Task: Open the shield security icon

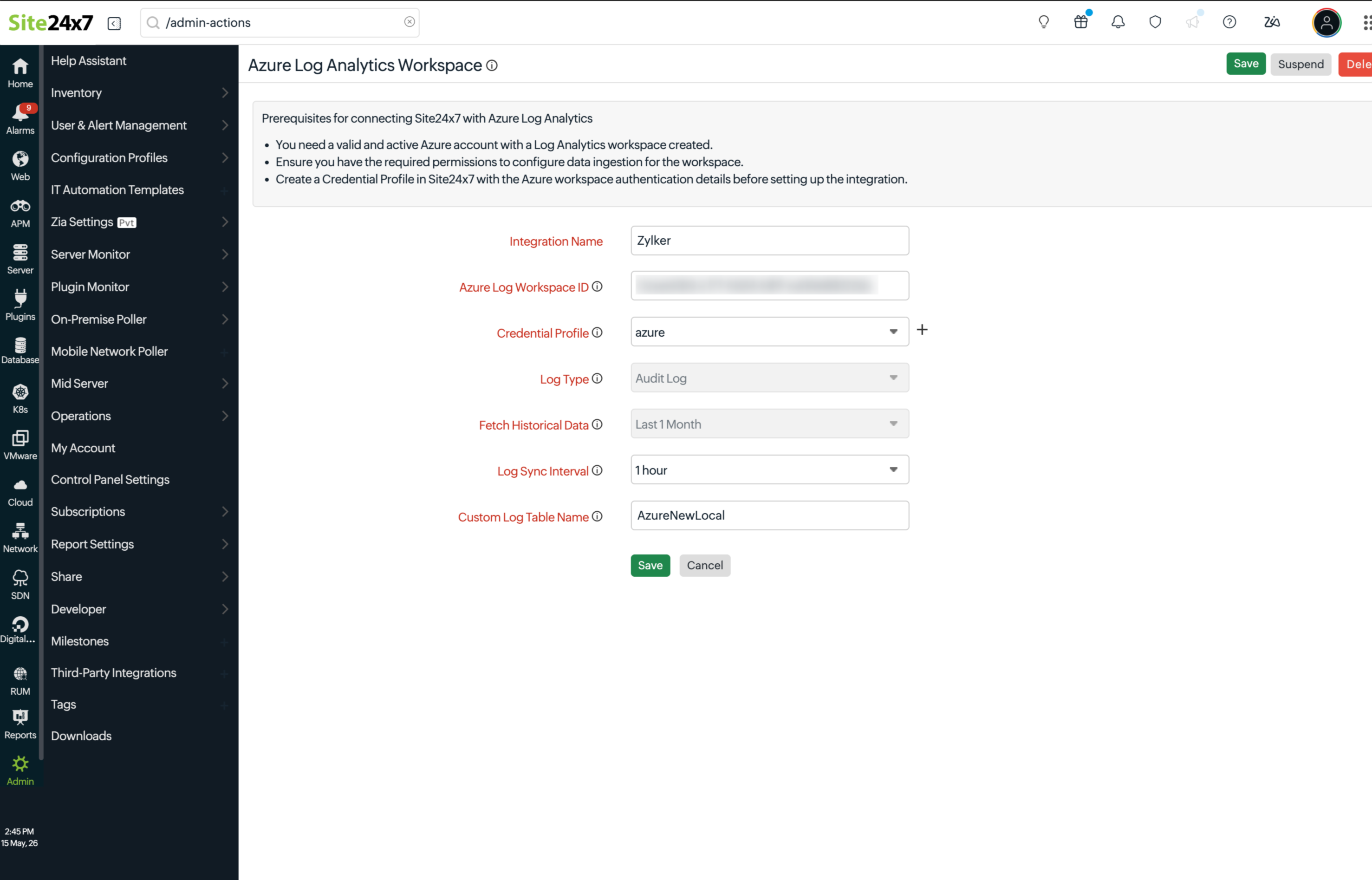Action: (x=1155, y=22)
